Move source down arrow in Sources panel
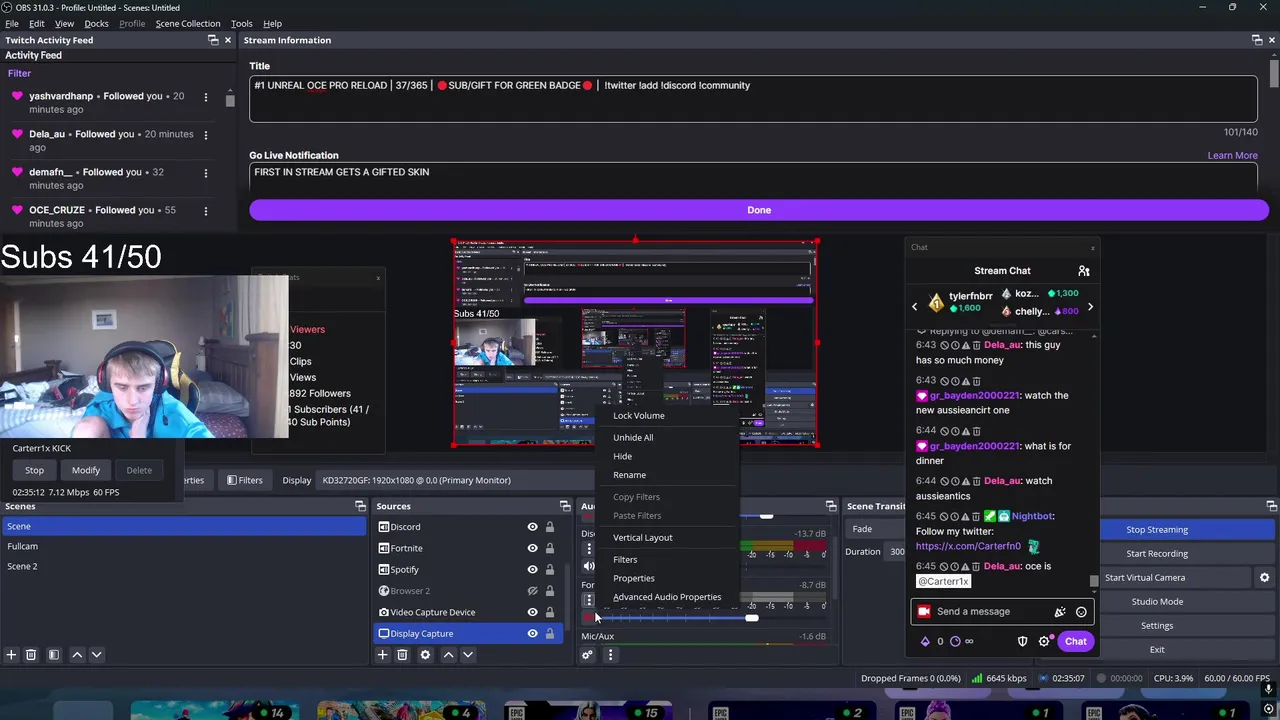Image resolution: width=1280 pixels, height=720 pixels. coord(467,655)
